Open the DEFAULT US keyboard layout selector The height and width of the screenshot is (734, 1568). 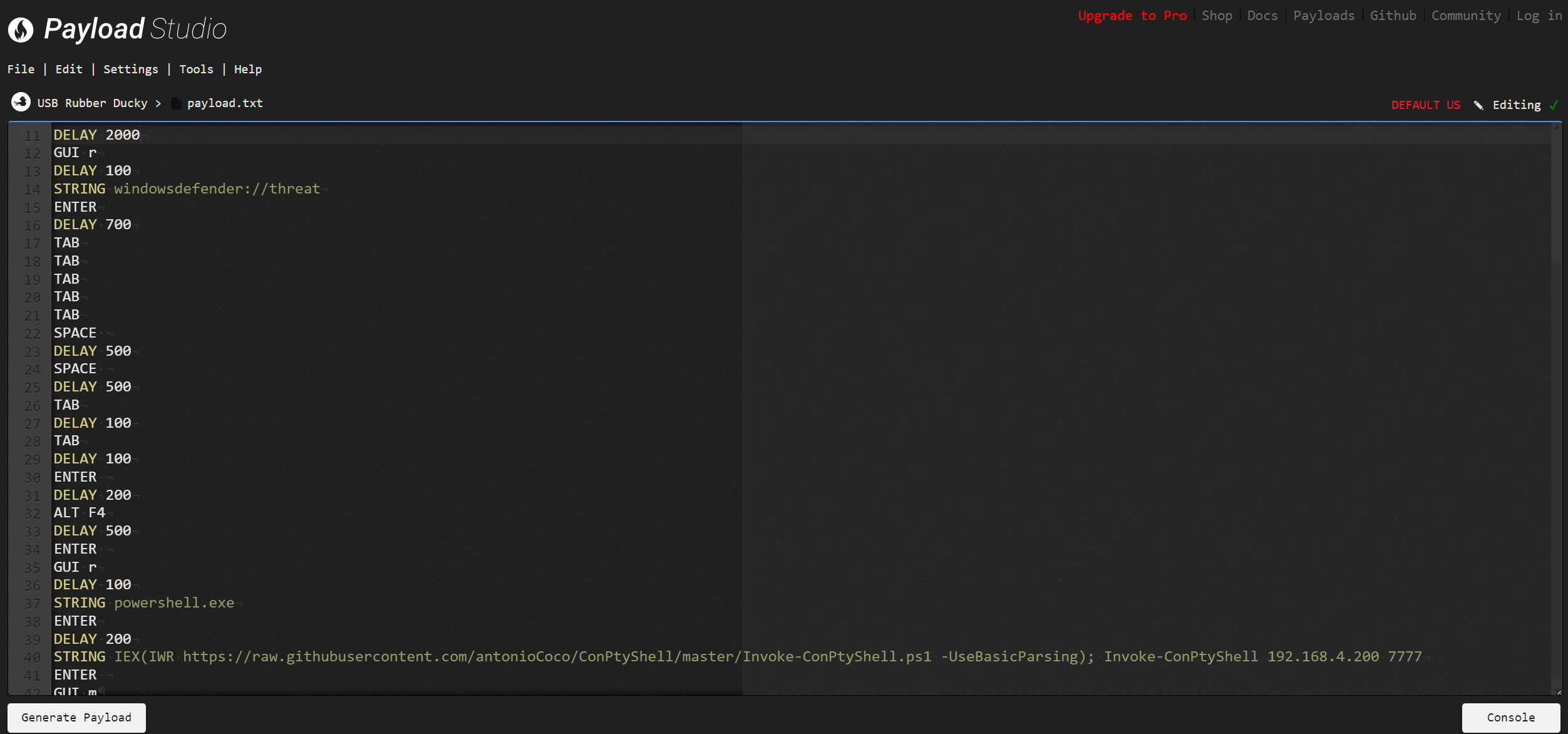point(1425,105)
